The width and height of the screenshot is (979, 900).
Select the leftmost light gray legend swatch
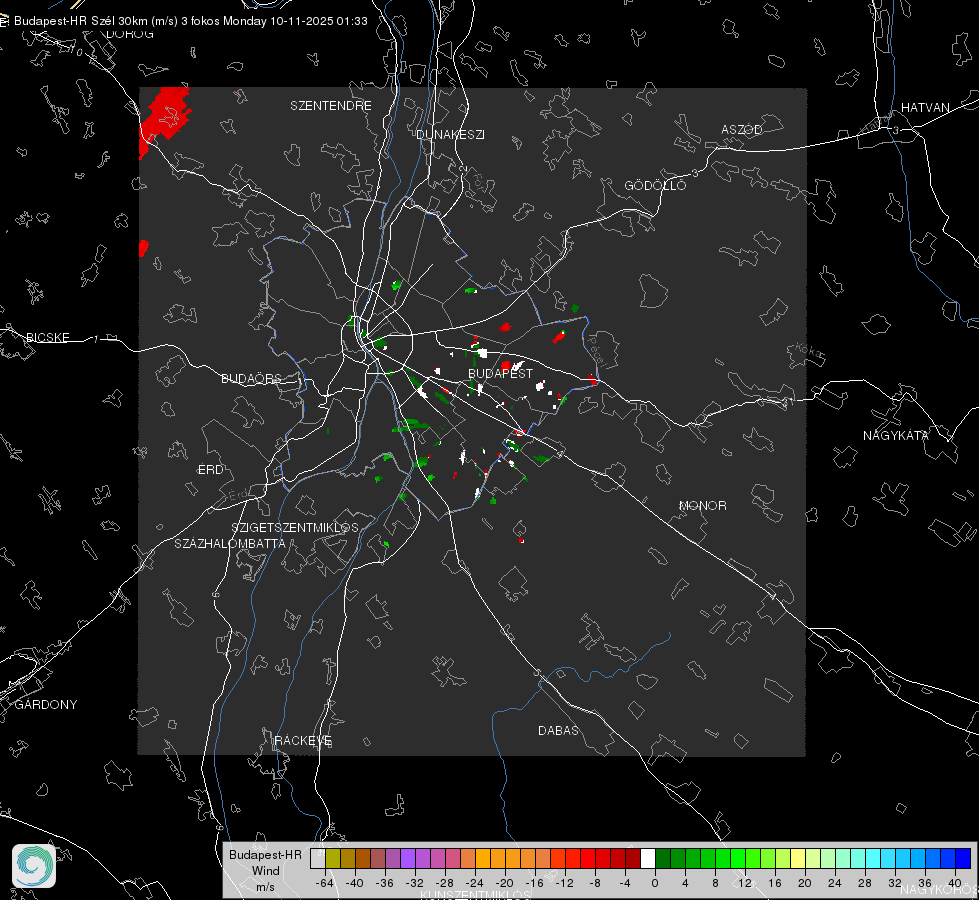coord(317,858)
